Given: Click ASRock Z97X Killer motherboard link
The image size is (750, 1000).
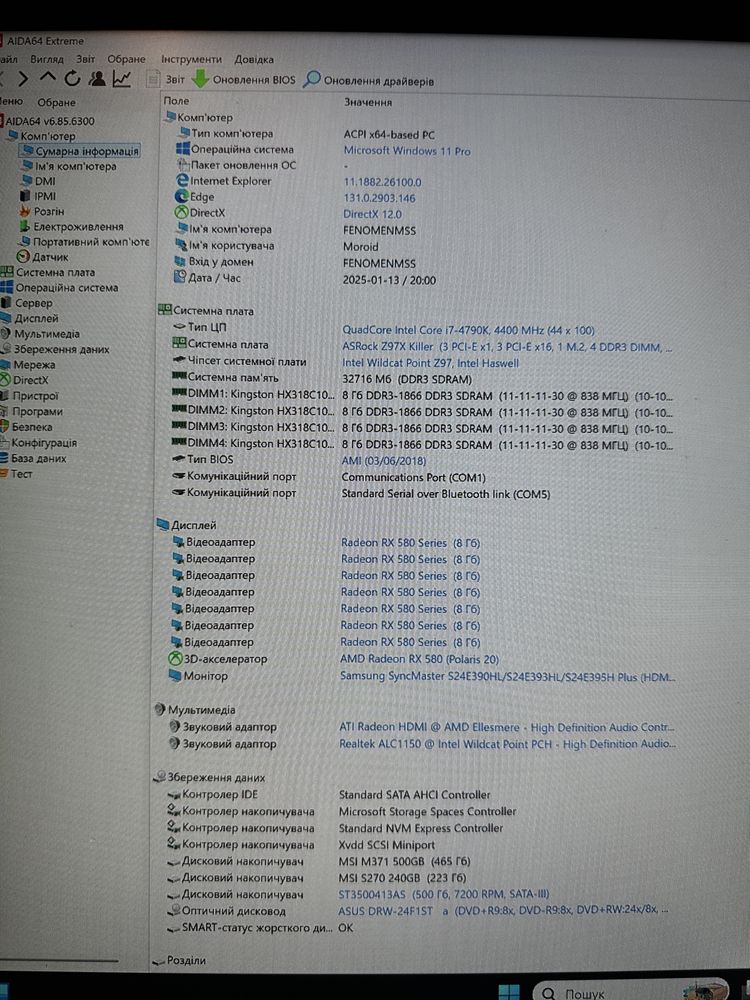Looking at the screenshot, I should click(x=506, y=347).
